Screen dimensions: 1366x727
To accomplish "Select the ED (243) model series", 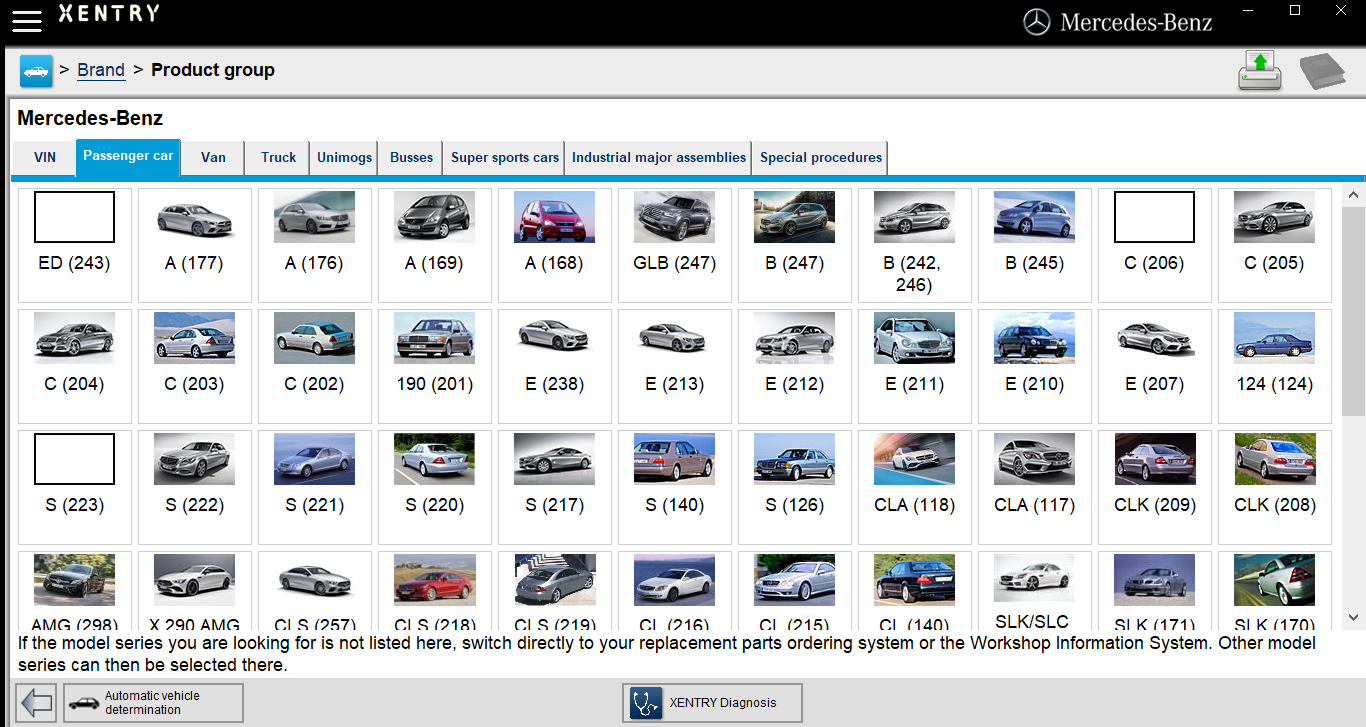I will coord(75,245).
